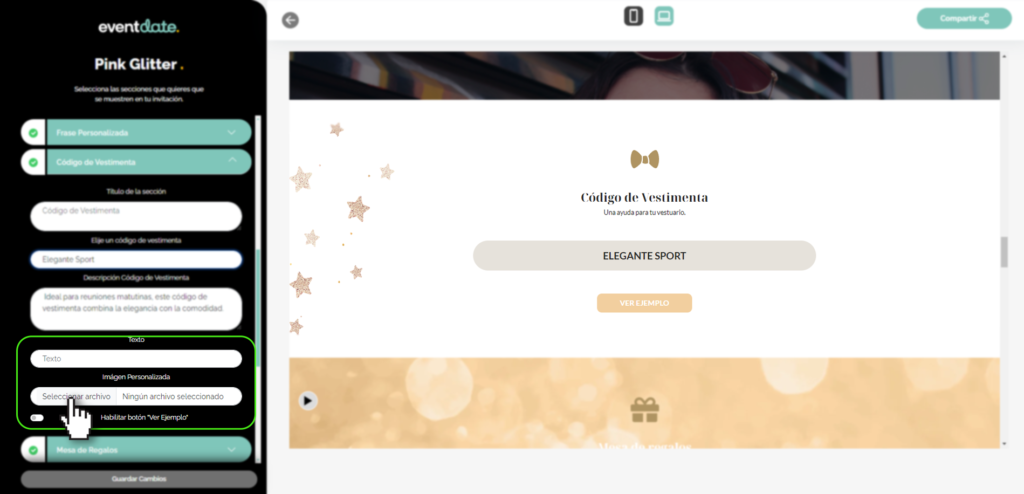The width and height of the screenshot is (1024, 494).
Task: Enable the "Ver Ejemplo" button switch
Action: (x=37, y=418)
